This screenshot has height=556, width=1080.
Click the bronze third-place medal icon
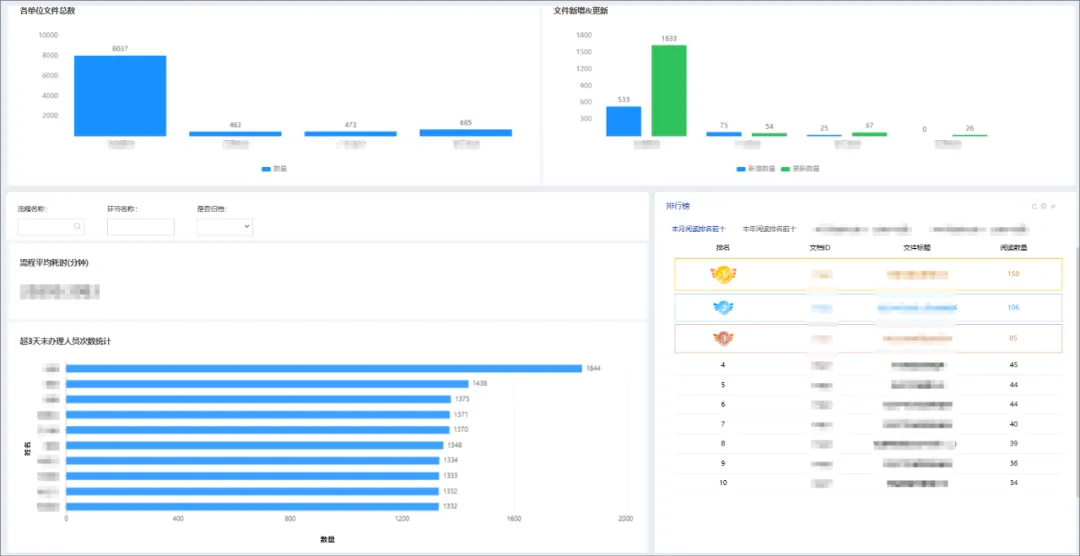coord(723,338)
